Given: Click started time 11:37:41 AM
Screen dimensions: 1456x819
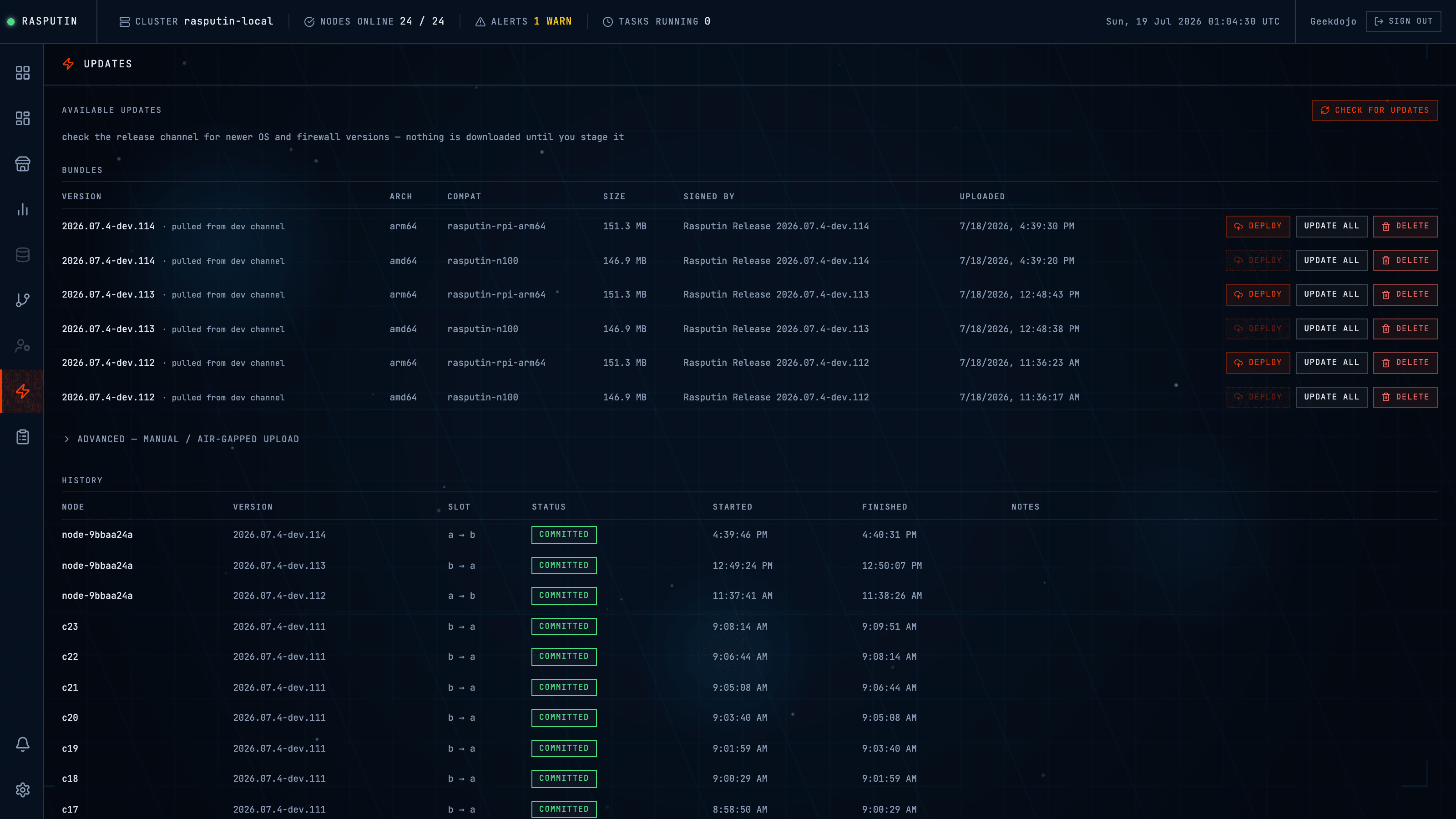Looking at the screenshot, I should [x=742, y=596].
